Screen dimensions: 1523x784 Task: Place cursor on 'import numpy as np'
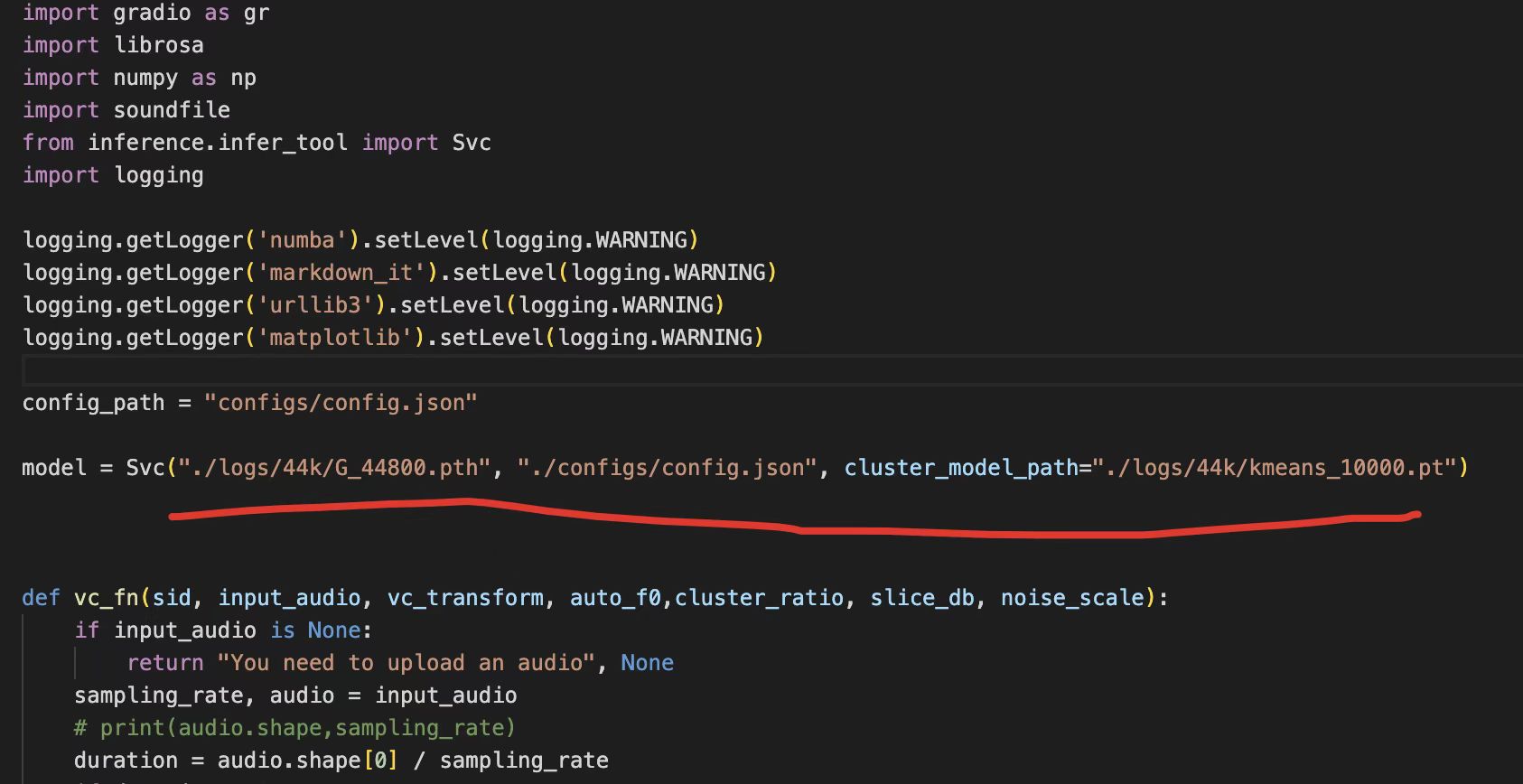point(139,78)
